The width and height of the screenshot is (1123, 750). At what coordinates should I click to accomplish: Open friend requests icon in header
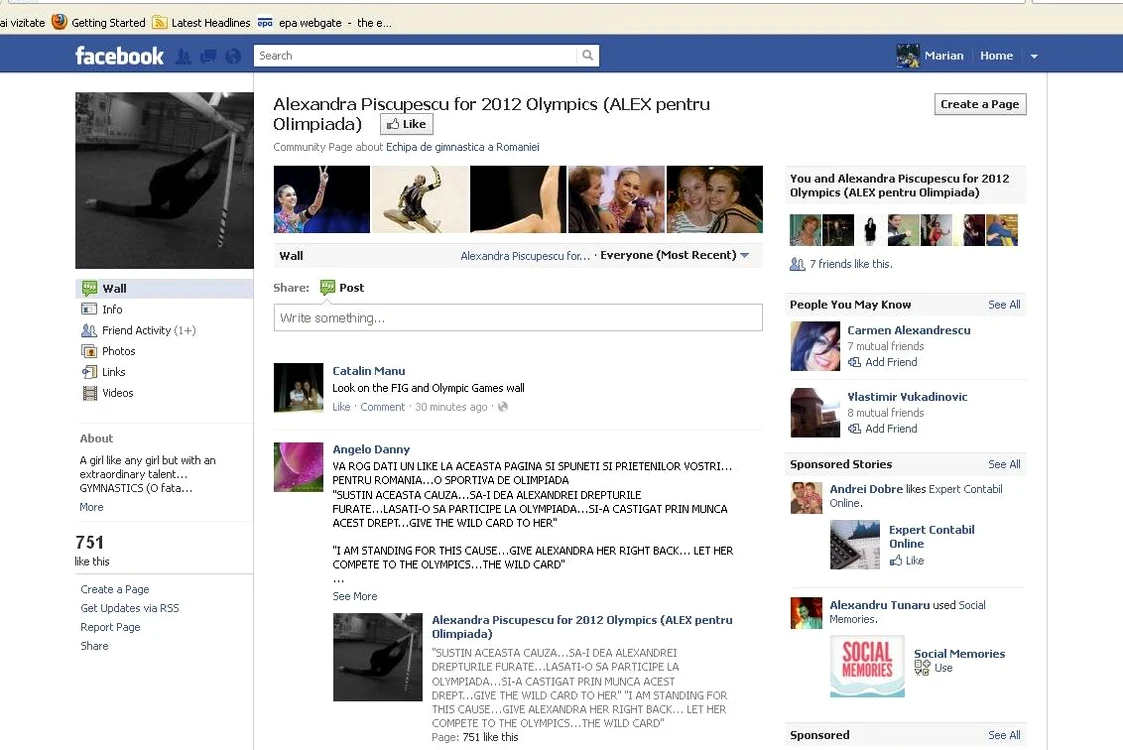183,56
